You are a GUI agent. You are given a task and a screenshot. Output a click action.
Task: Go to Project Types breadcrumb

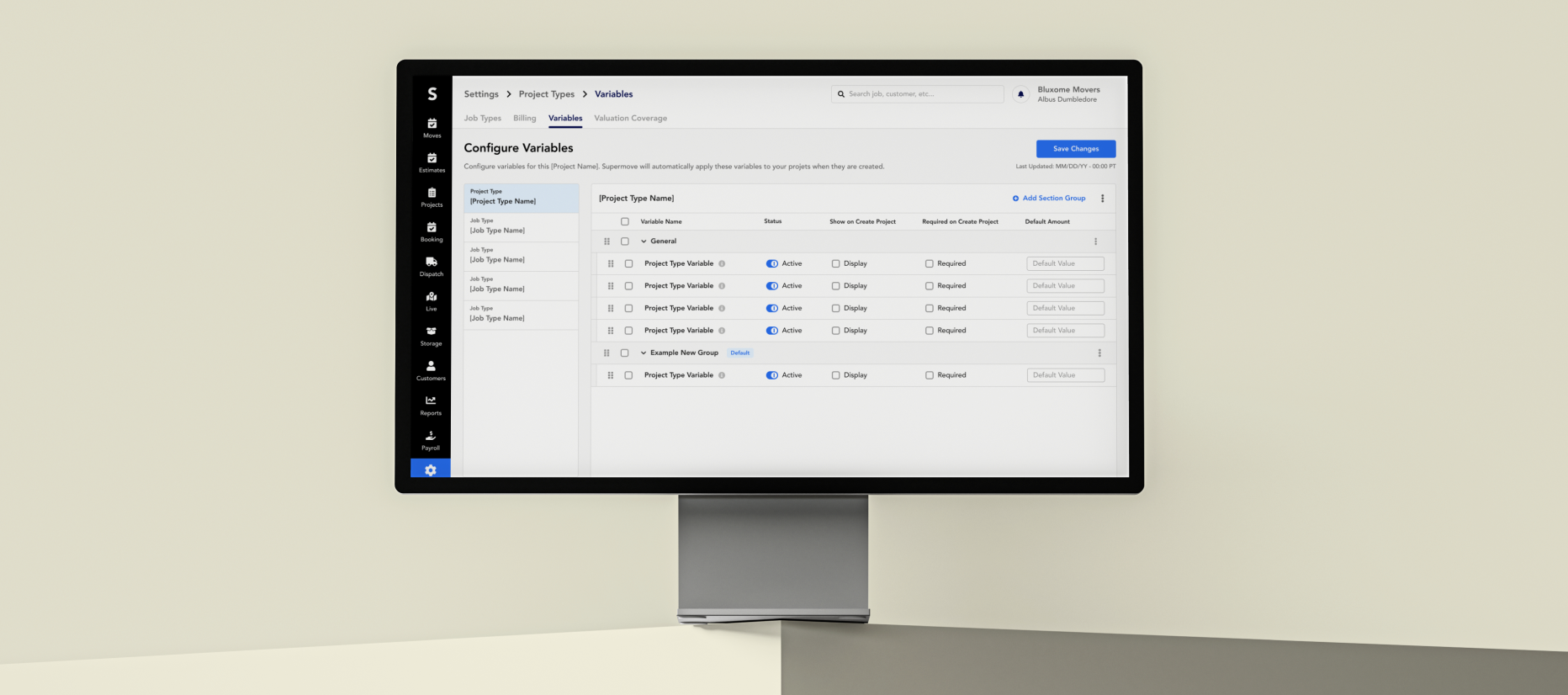(x=547, y=94)
